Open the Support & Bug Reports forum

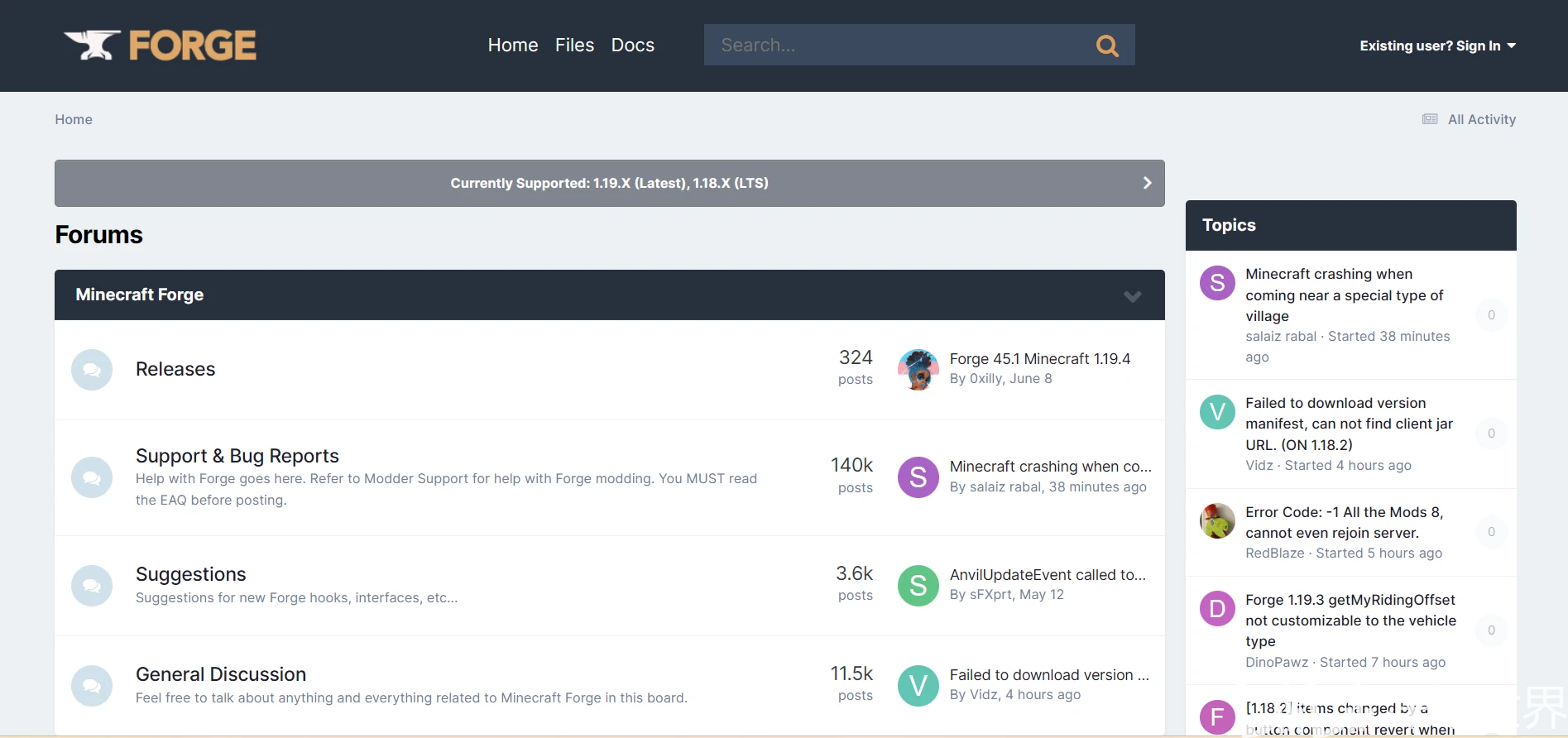click(x=237, y=456)
